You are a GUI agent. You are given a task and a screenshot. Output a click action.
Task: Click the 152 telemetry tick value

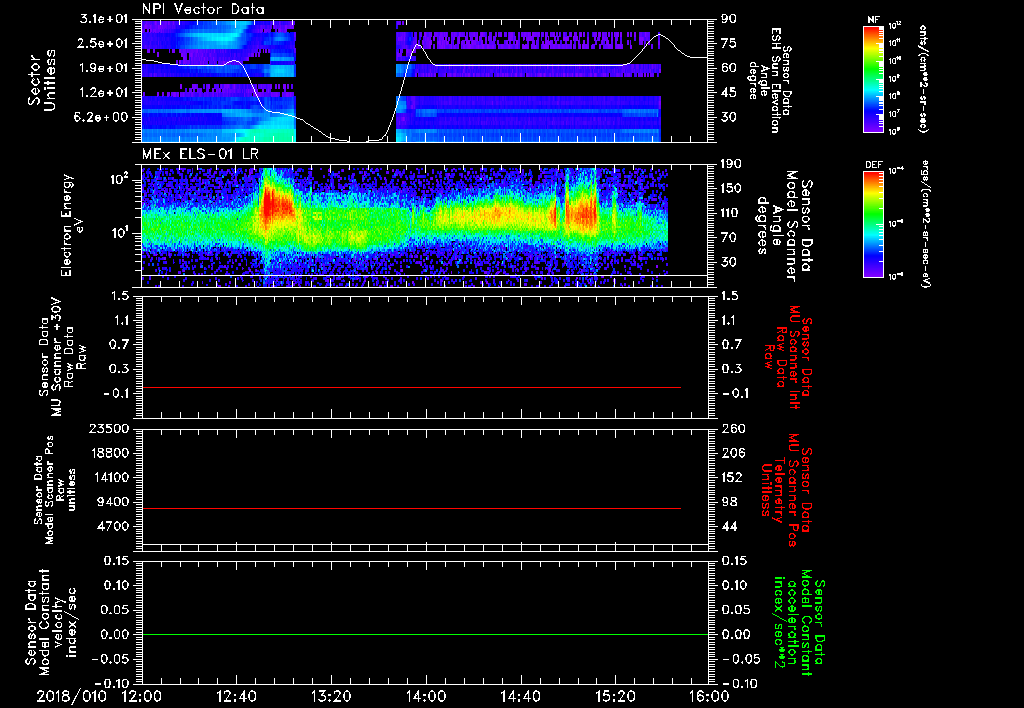733,477
